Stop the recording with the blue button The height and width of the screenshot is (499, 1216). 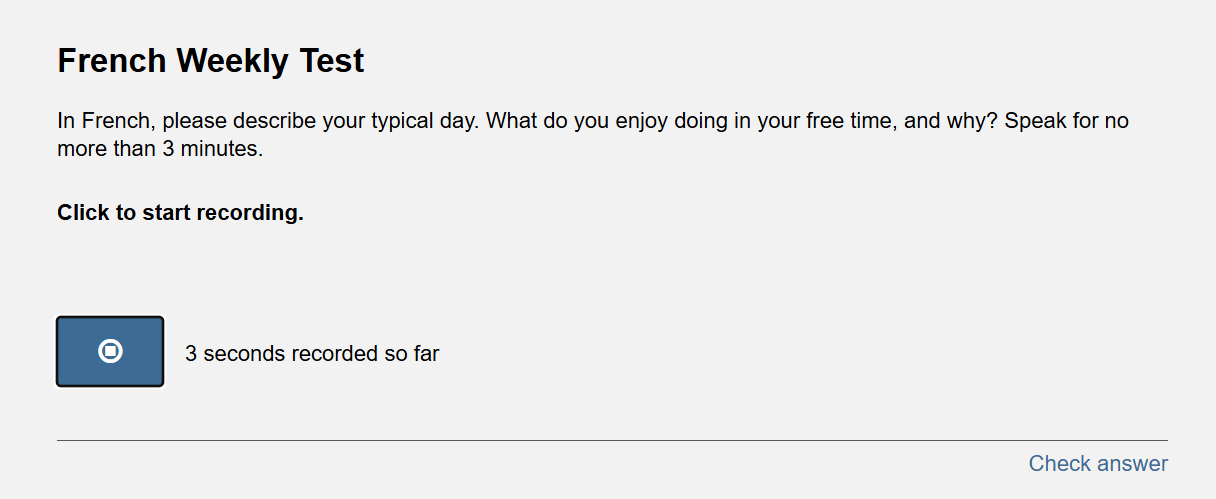coord(110,351)
